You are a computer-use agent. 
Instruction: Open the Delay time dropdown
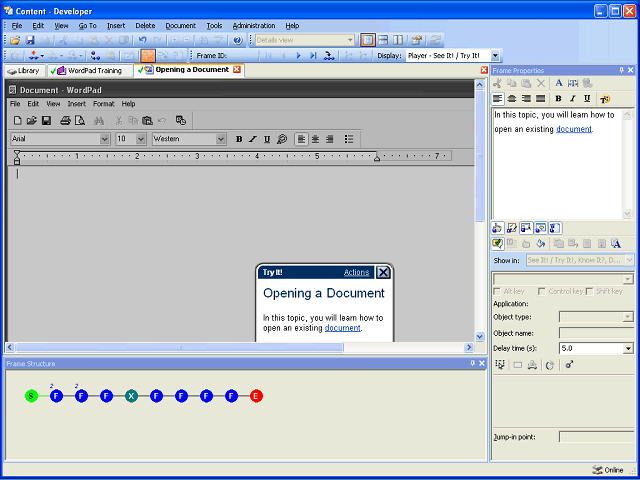628,348
